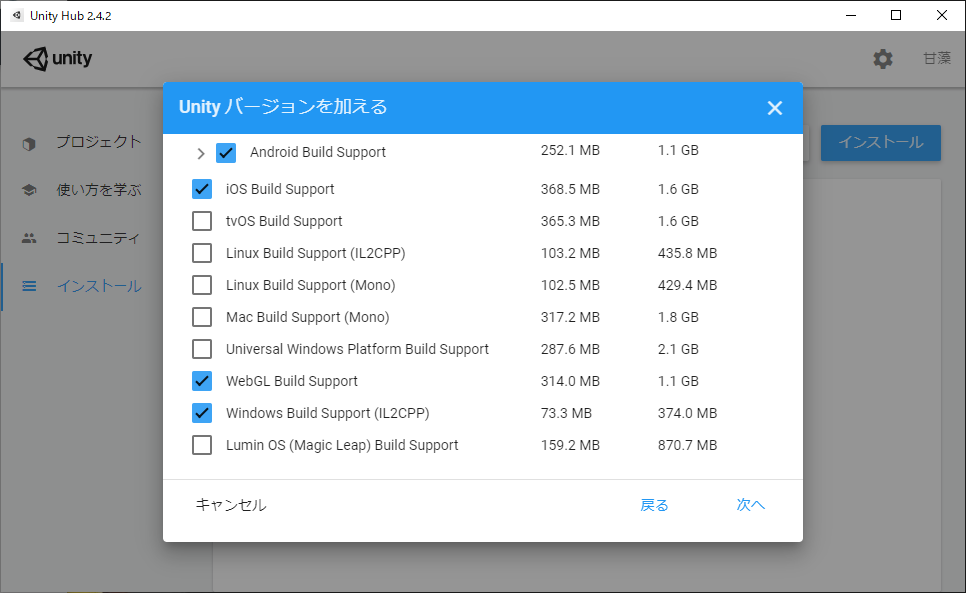This screenshot has width=966, height=593.
Task: Select the インストール sidebar tab
Action: [81, 286]
